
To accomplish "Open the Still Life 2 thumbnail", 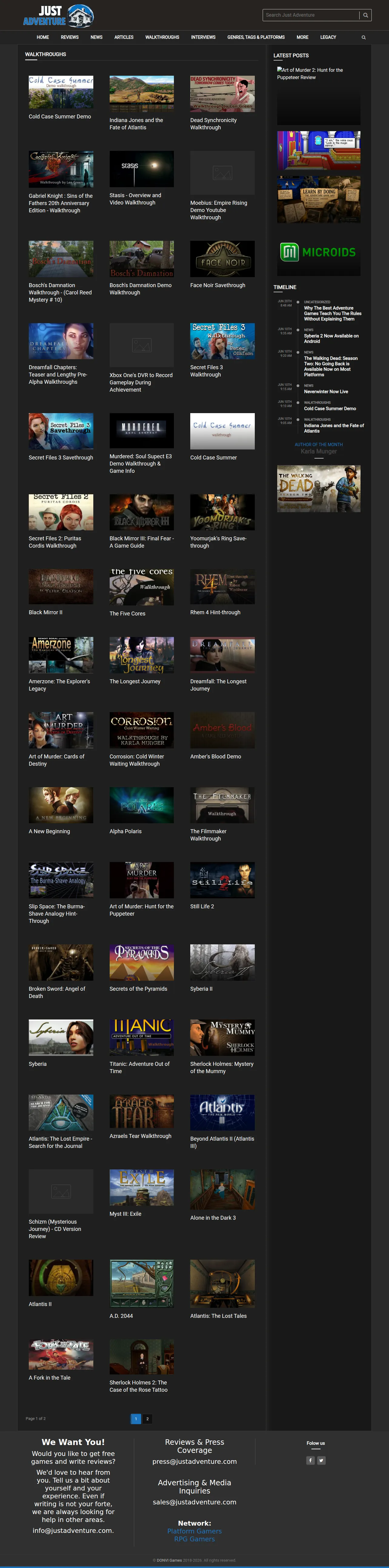I will pyautogui.click(x=222, y=880).
